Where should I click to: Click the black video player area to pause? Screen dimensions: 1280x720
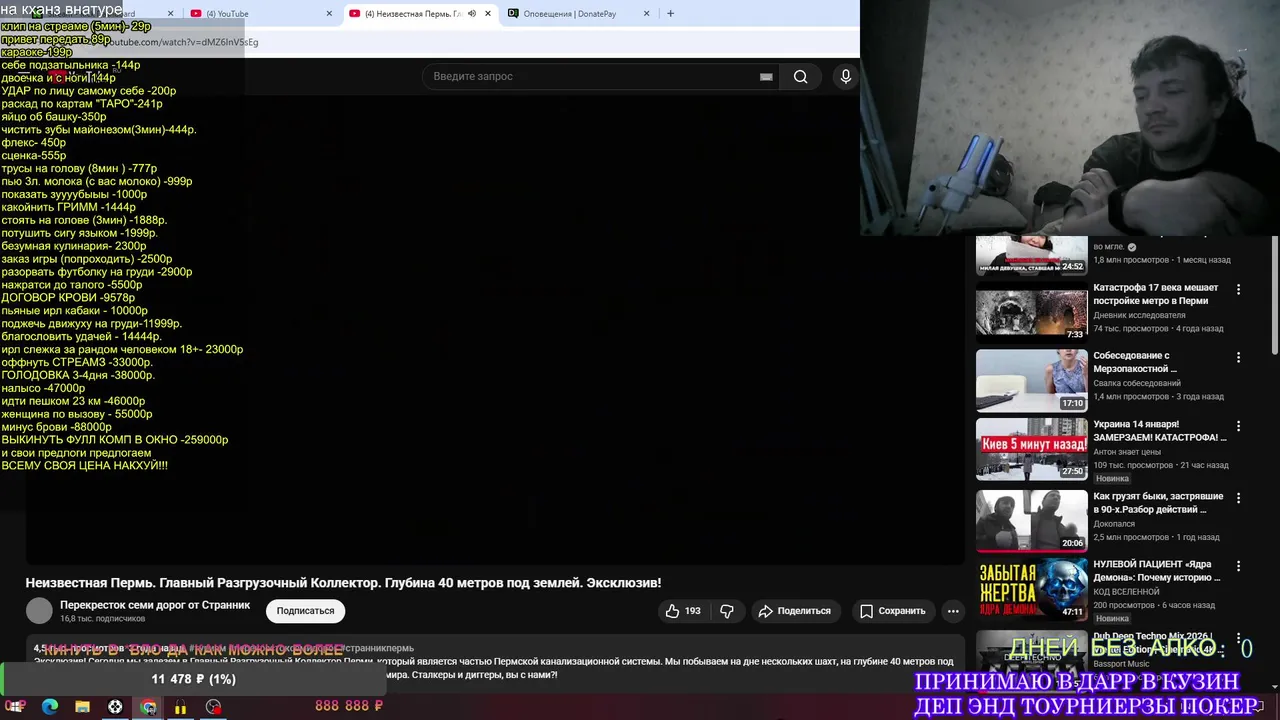tap(495, 330)
